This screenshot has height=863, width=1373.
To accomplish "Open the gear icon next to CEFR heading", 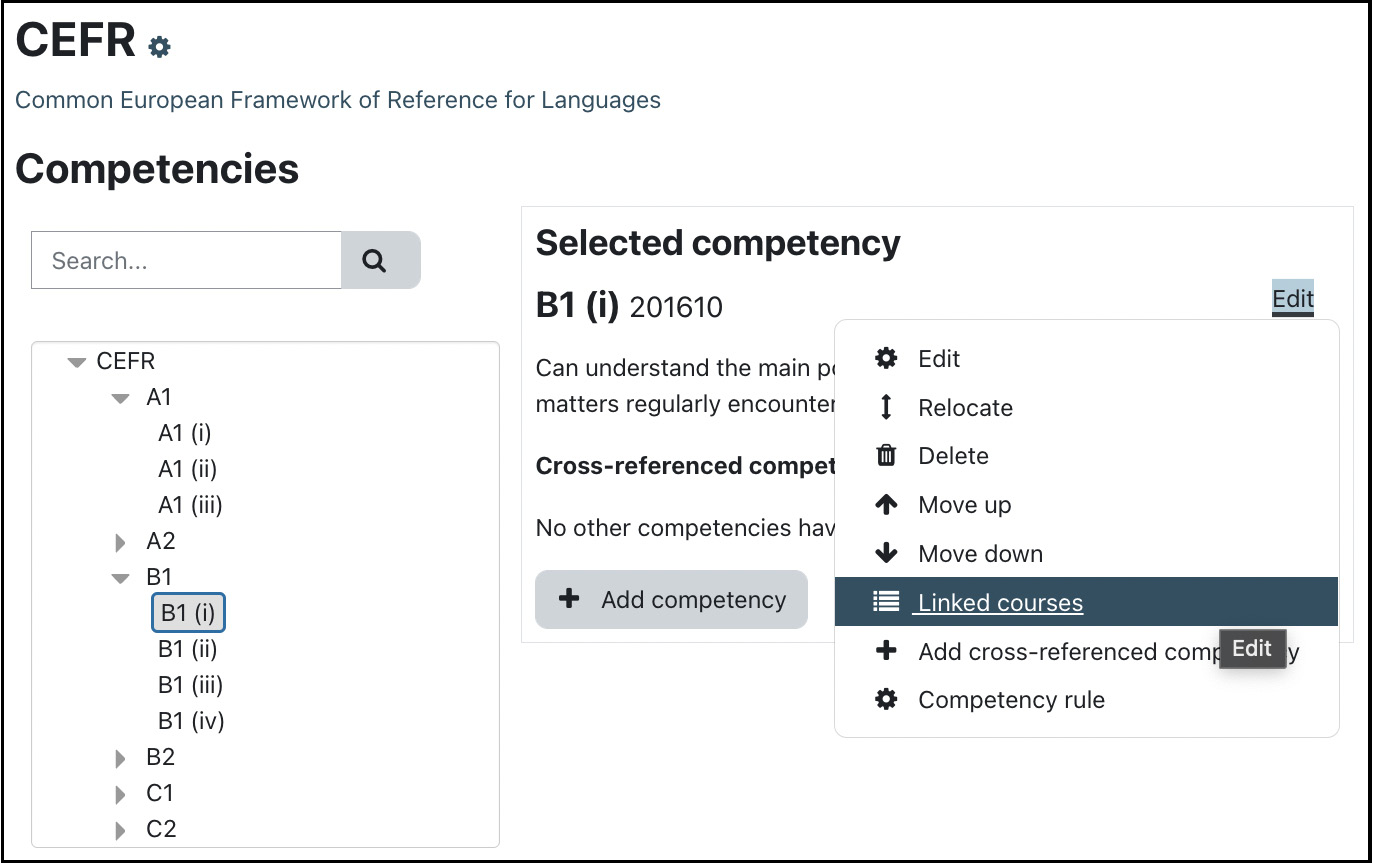I will coord(159,46).
